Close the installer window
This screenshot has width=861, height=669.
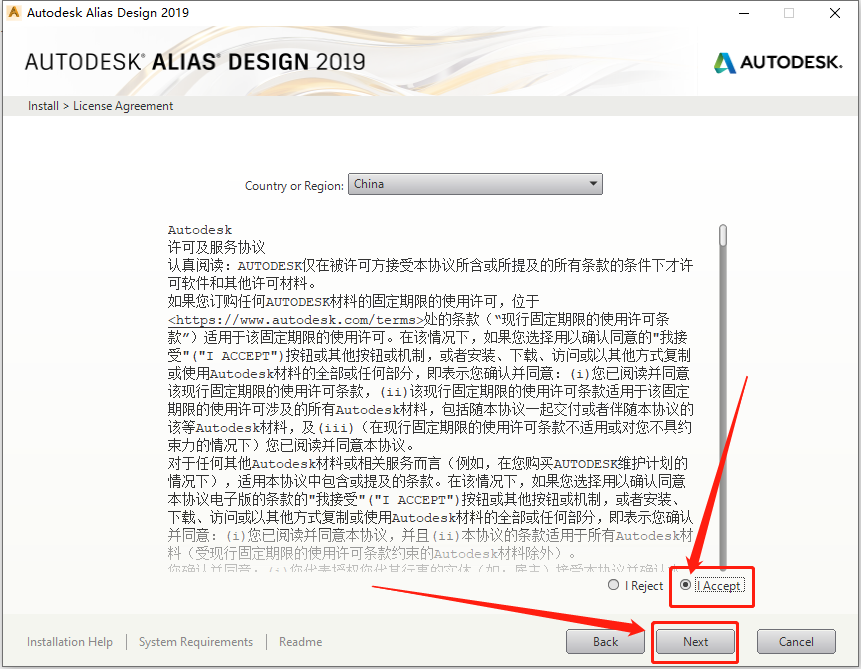click(x=835, y=13)
